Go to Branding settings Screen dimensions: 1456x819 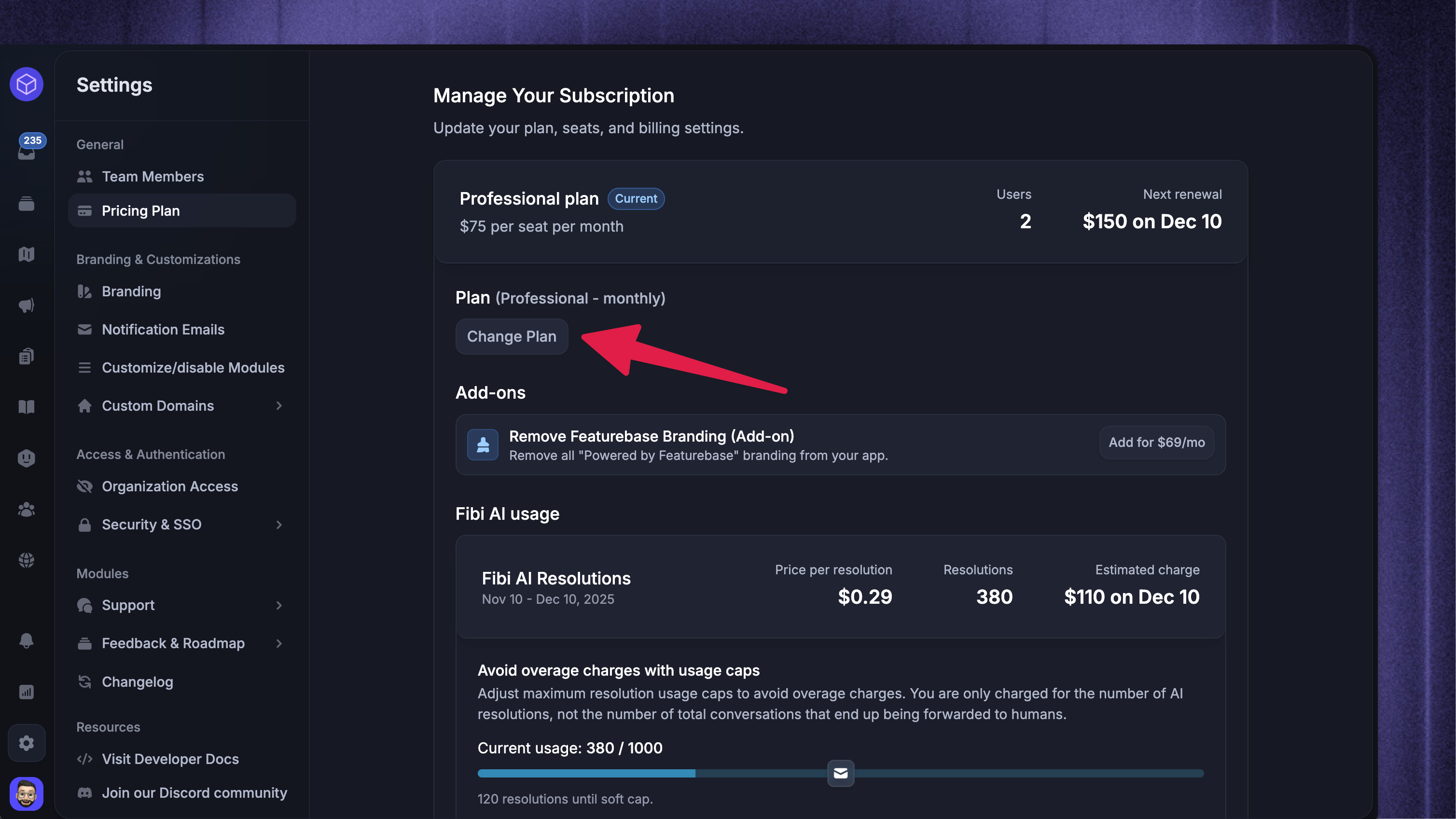tap(182, 292)
